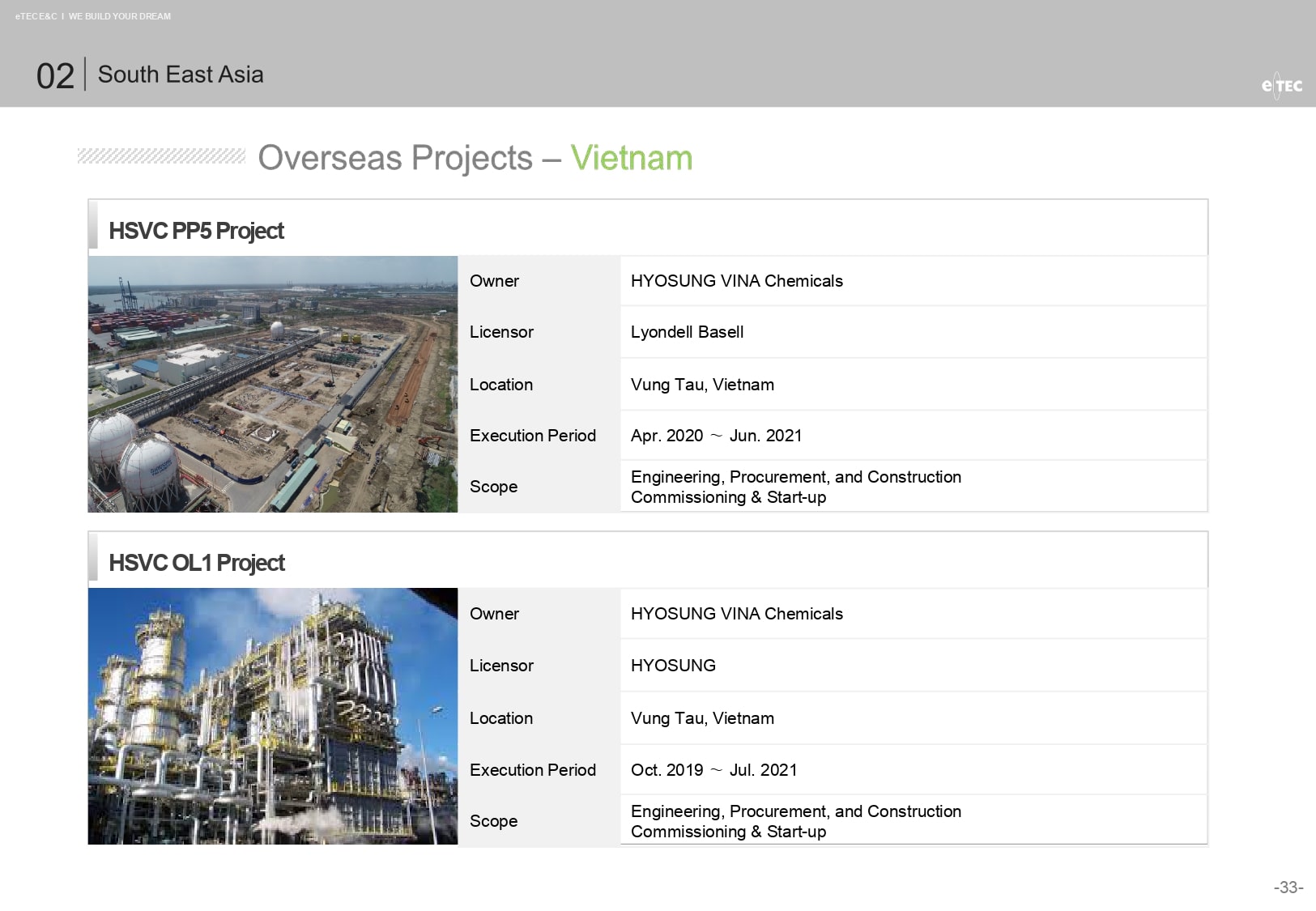The image size is (1316, 911).
Task: Select the 'HSVC PP5 Project' heading
Action: (x=196, y=231)
